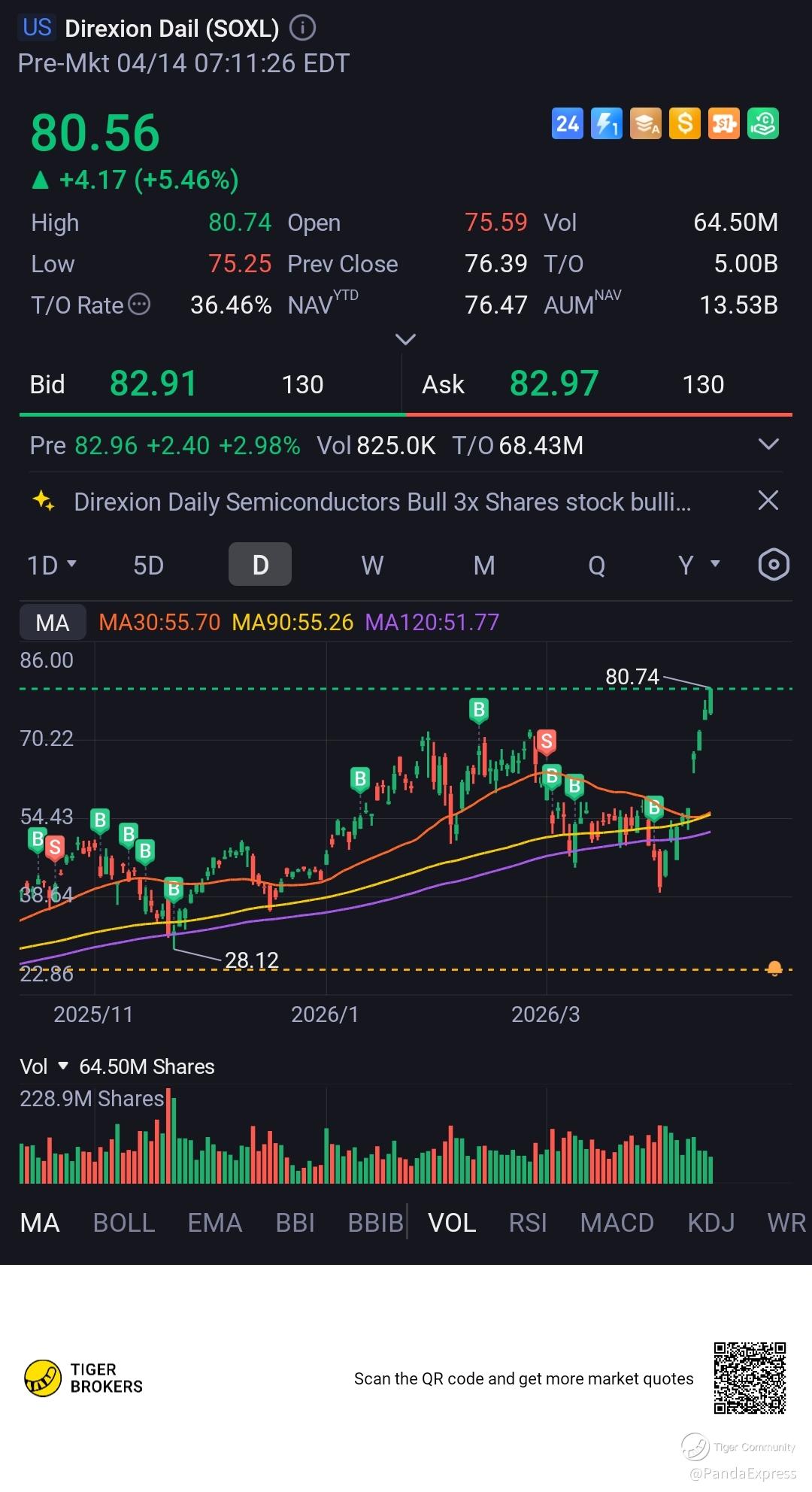This screenshot has width=812, height=1492.
Task: Select the 5D chart period
Action: pos(148,565)
